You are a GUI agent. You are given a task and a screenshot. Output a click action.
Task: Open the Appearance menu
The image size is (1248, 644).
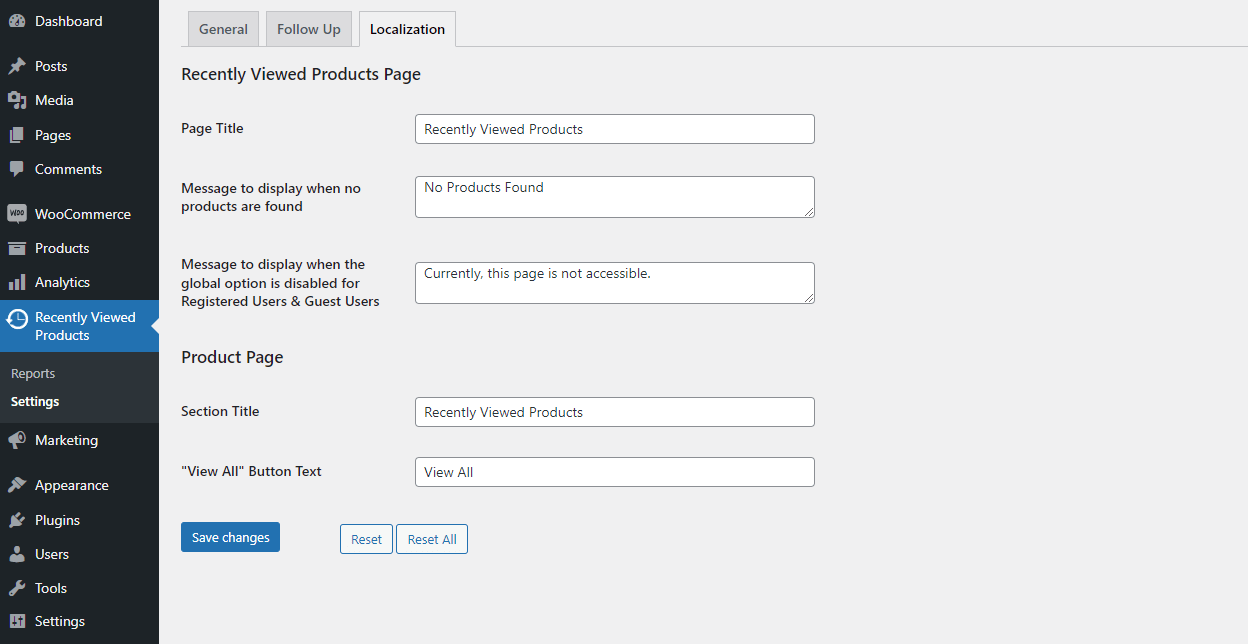click(71, 485)
